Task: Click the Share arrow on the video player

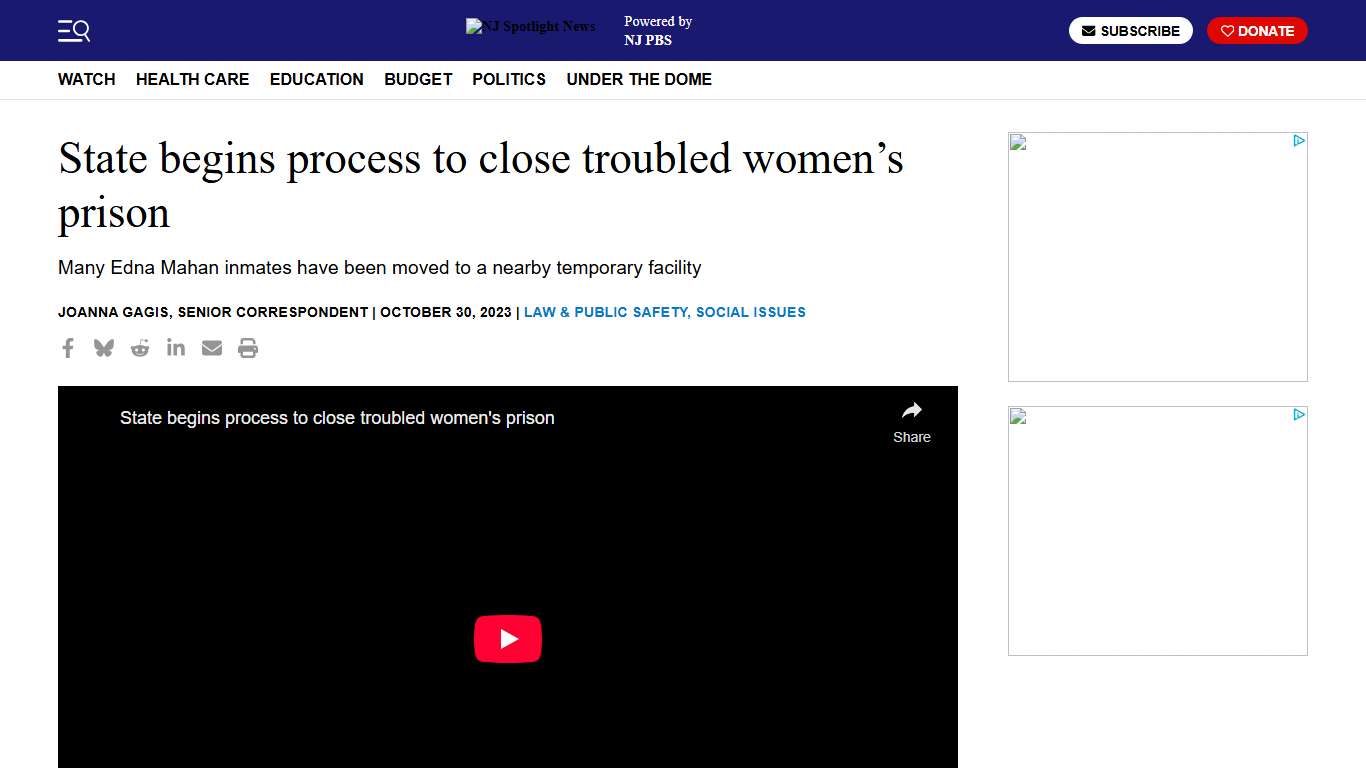Action: pyautogui.click(x=911, y=418)
